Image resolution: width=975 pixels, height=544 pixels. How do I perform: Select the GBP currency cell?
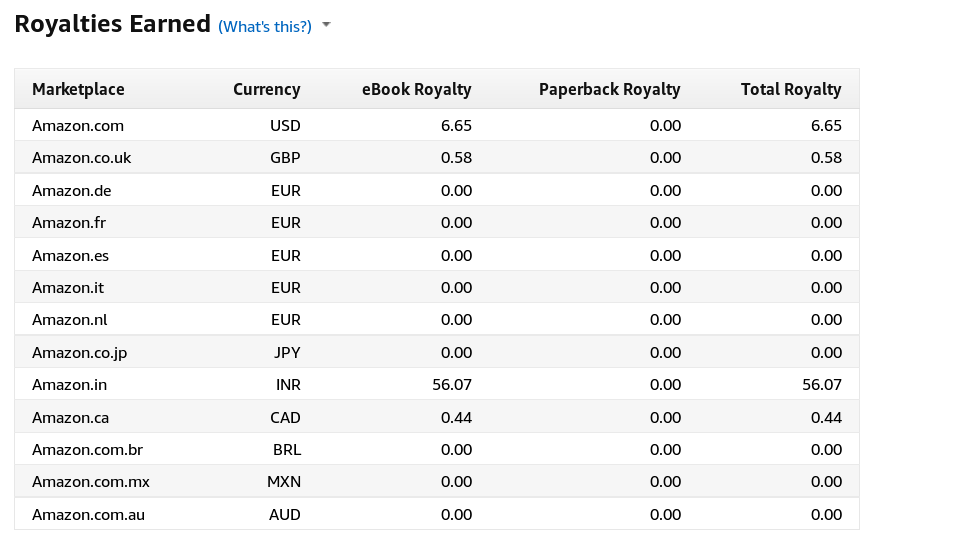[x=285, y=158]
